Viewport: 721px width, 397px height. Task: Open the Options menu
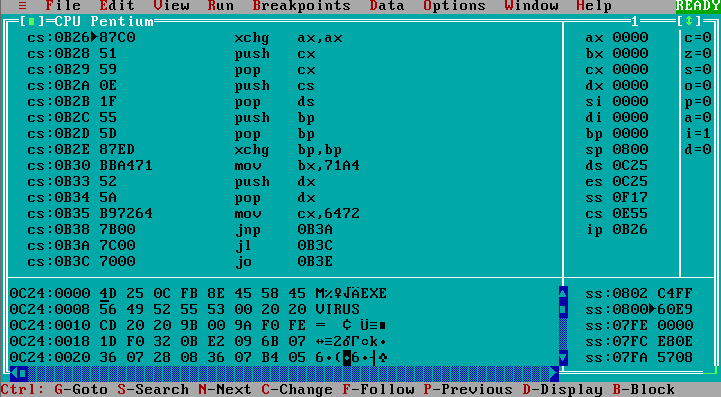[x=454, y=6]
